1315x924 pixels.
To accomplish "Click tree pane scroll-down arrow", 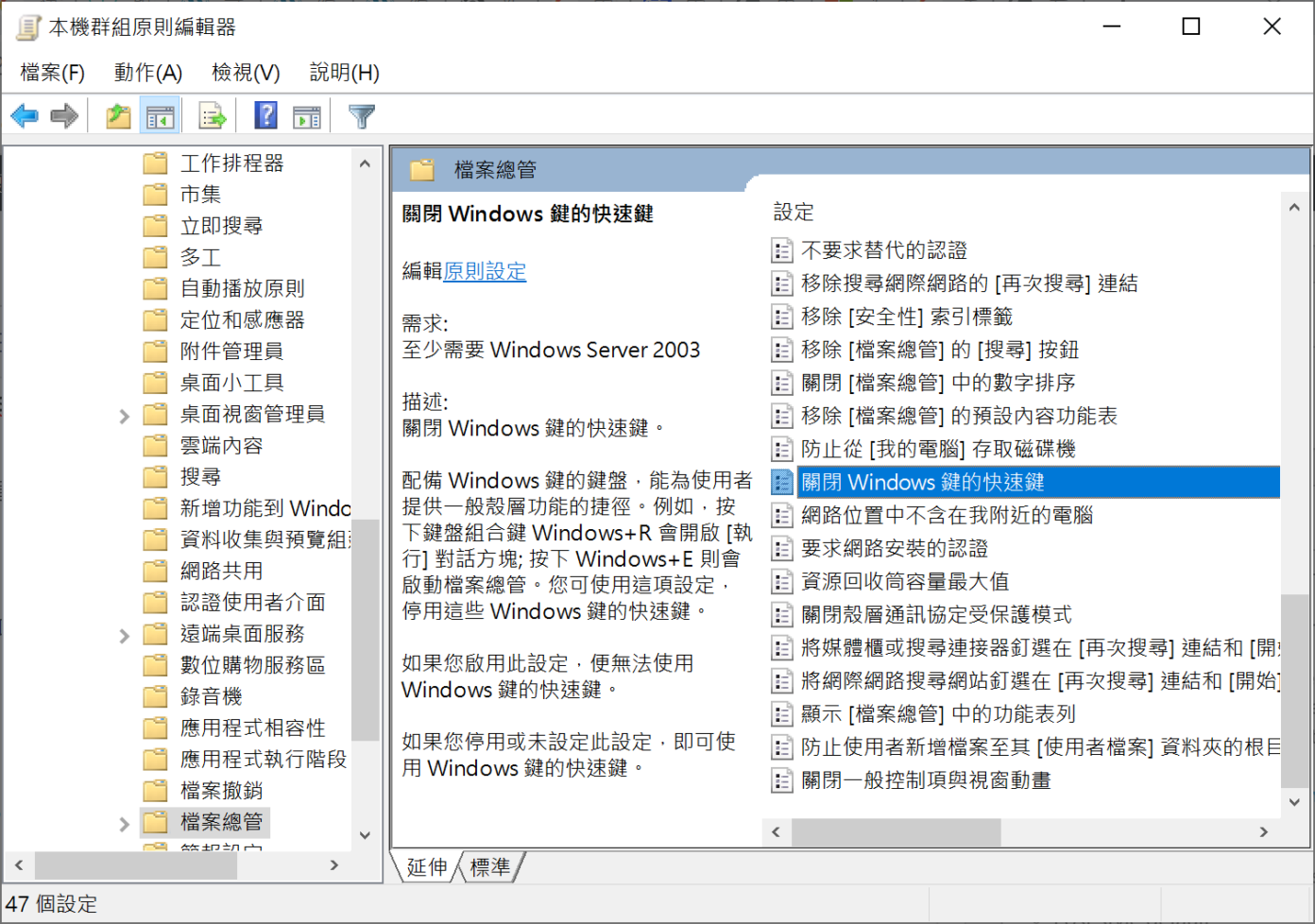I will (x=365, y=835).
